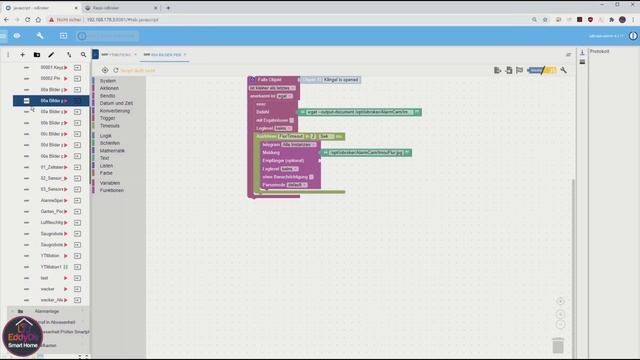
Task: Open the FlurTimeout variable dropdown
Action: (291, 136)
